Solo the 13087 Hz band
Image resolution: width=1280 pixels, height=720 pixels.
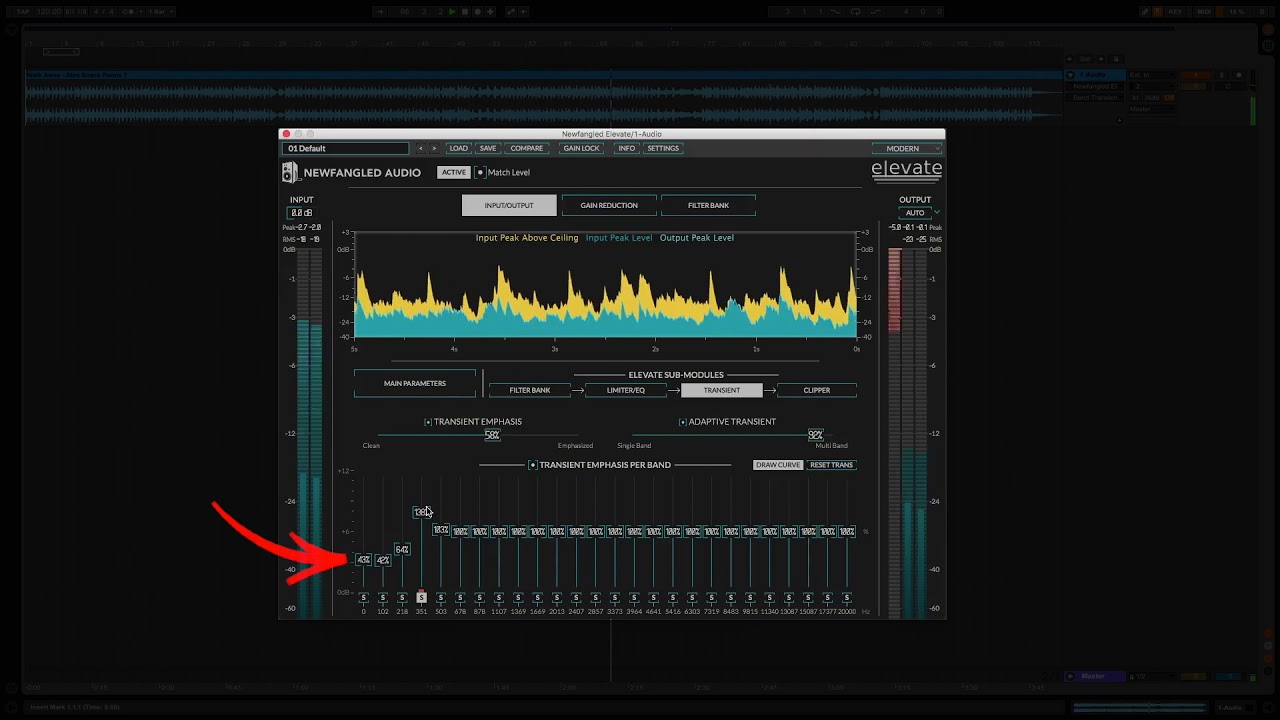pos(789,598)
